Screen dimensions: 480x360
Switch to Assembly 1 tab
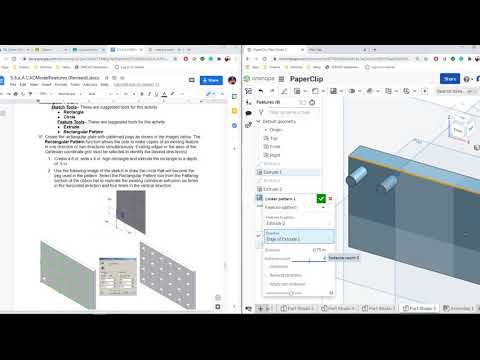click(x=459, y=308)
